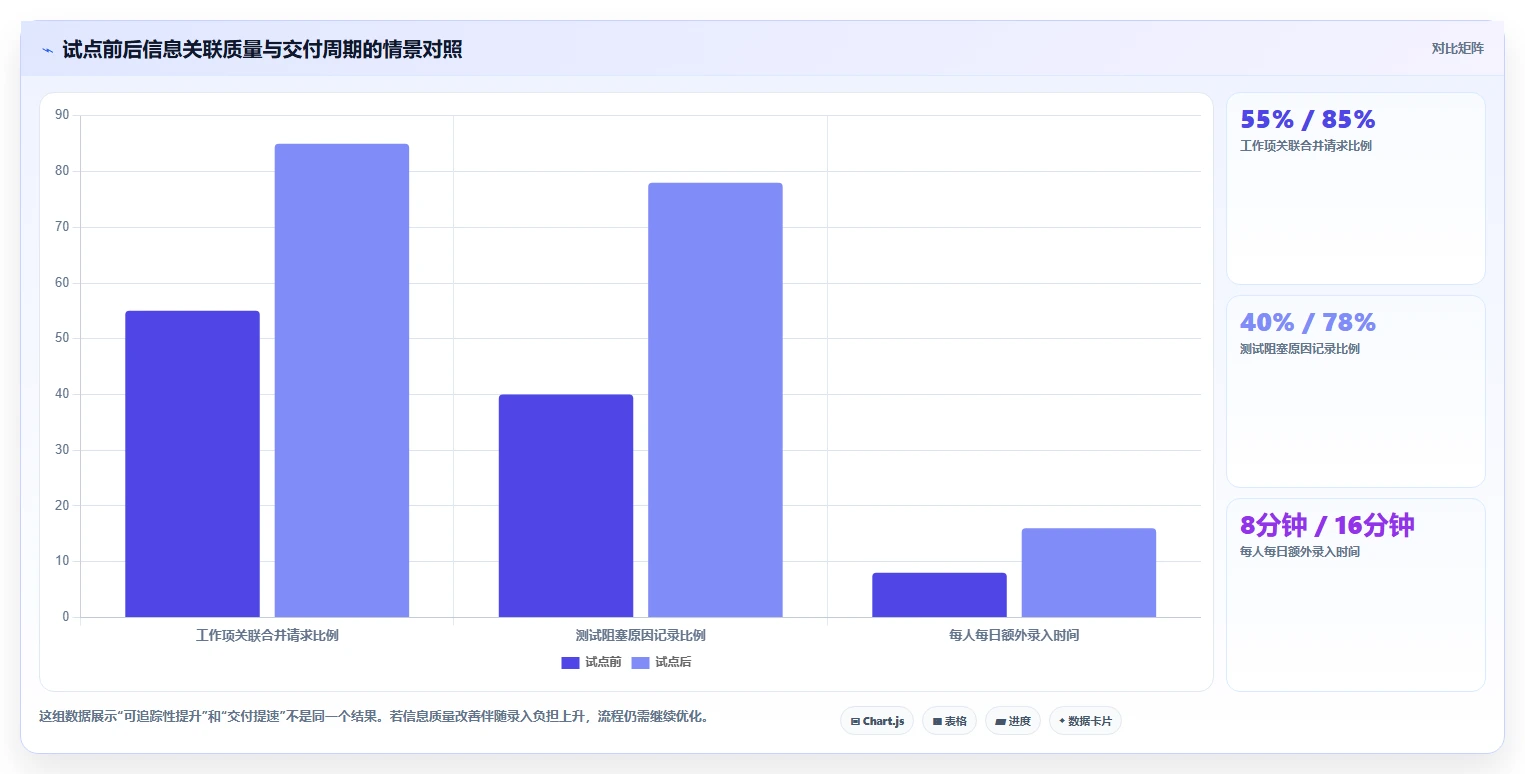This screenshot has height=774, width=1525.
Task: Click the x-axis label 测试阻塞原因记录比例
Action: pyautogui.click(x=641, y=635)
